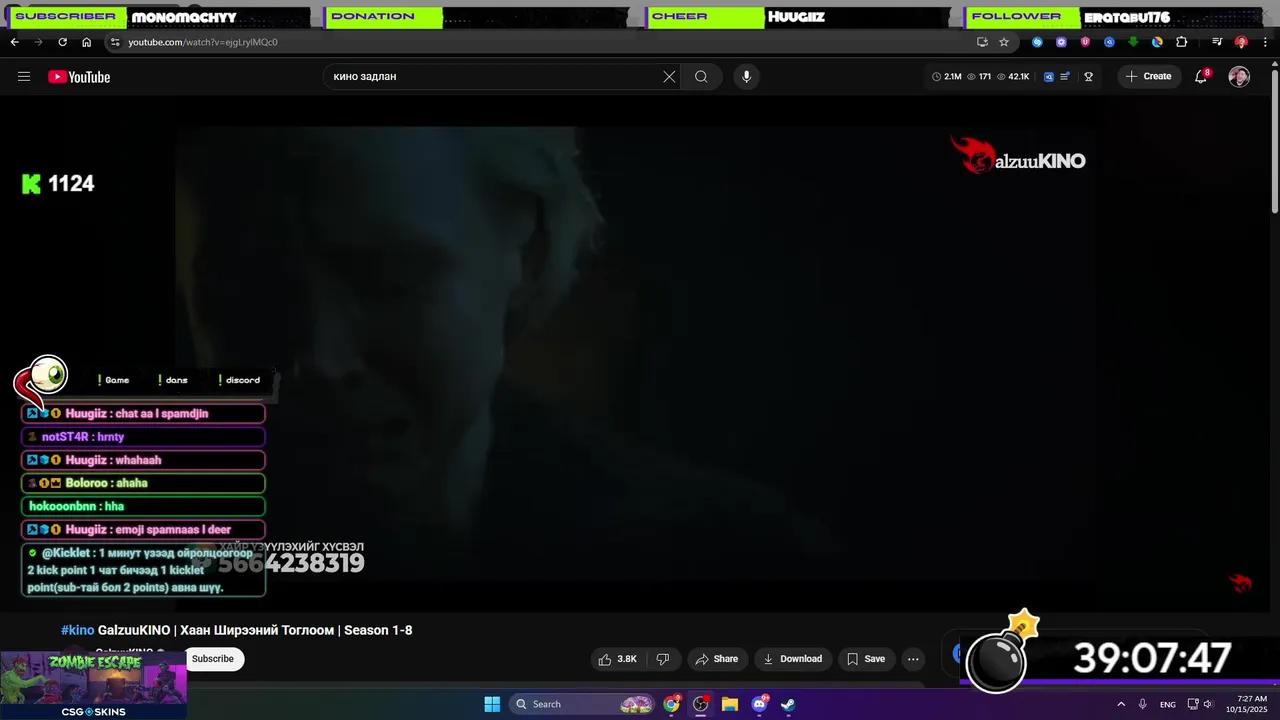
Task: Open the trophy icon in YouTube header
Action: pos(1088,76)
